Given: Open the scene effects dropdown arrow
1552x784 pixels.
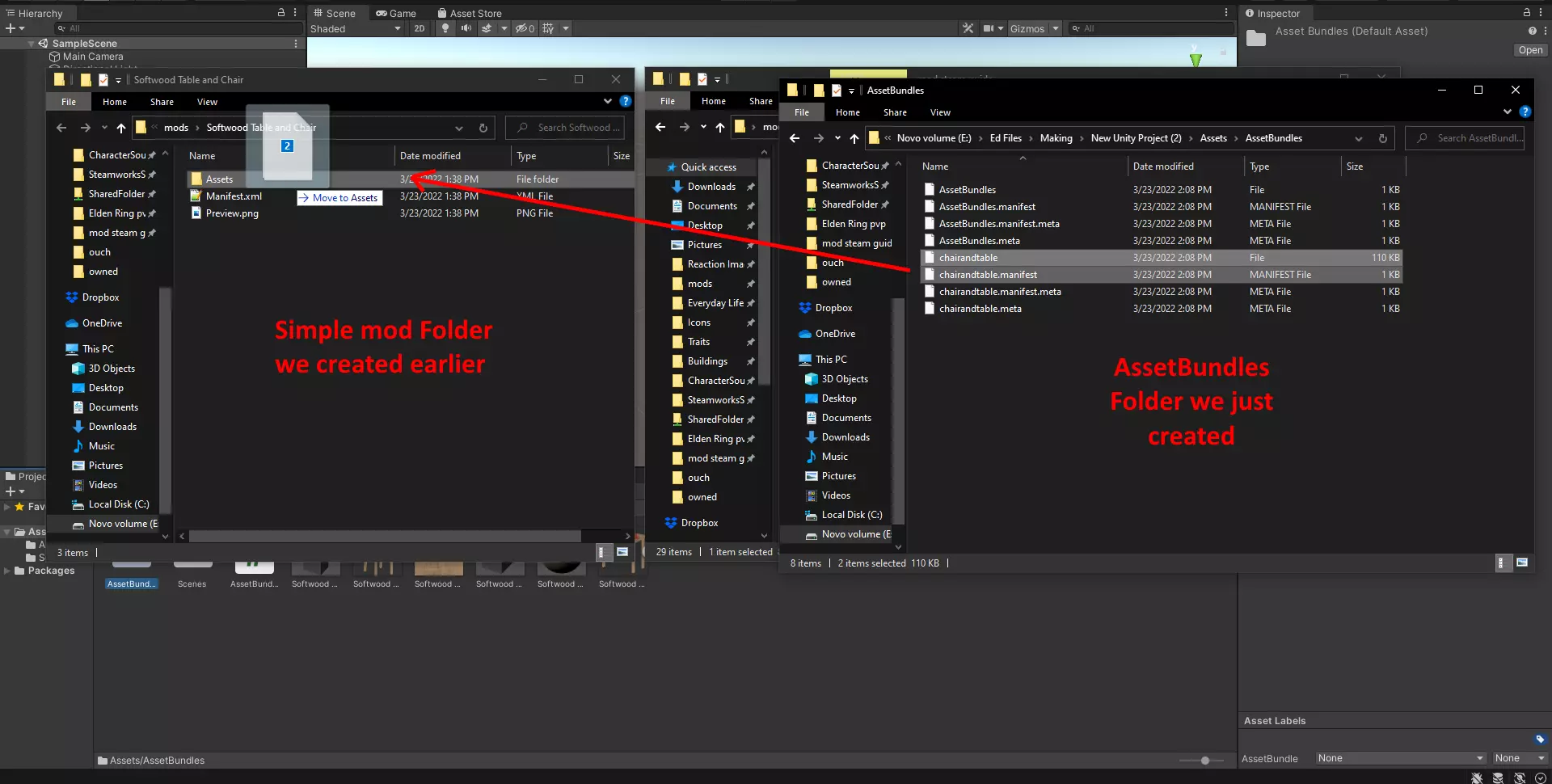Looking at the screenshot, I should click(x=504, y=28).
